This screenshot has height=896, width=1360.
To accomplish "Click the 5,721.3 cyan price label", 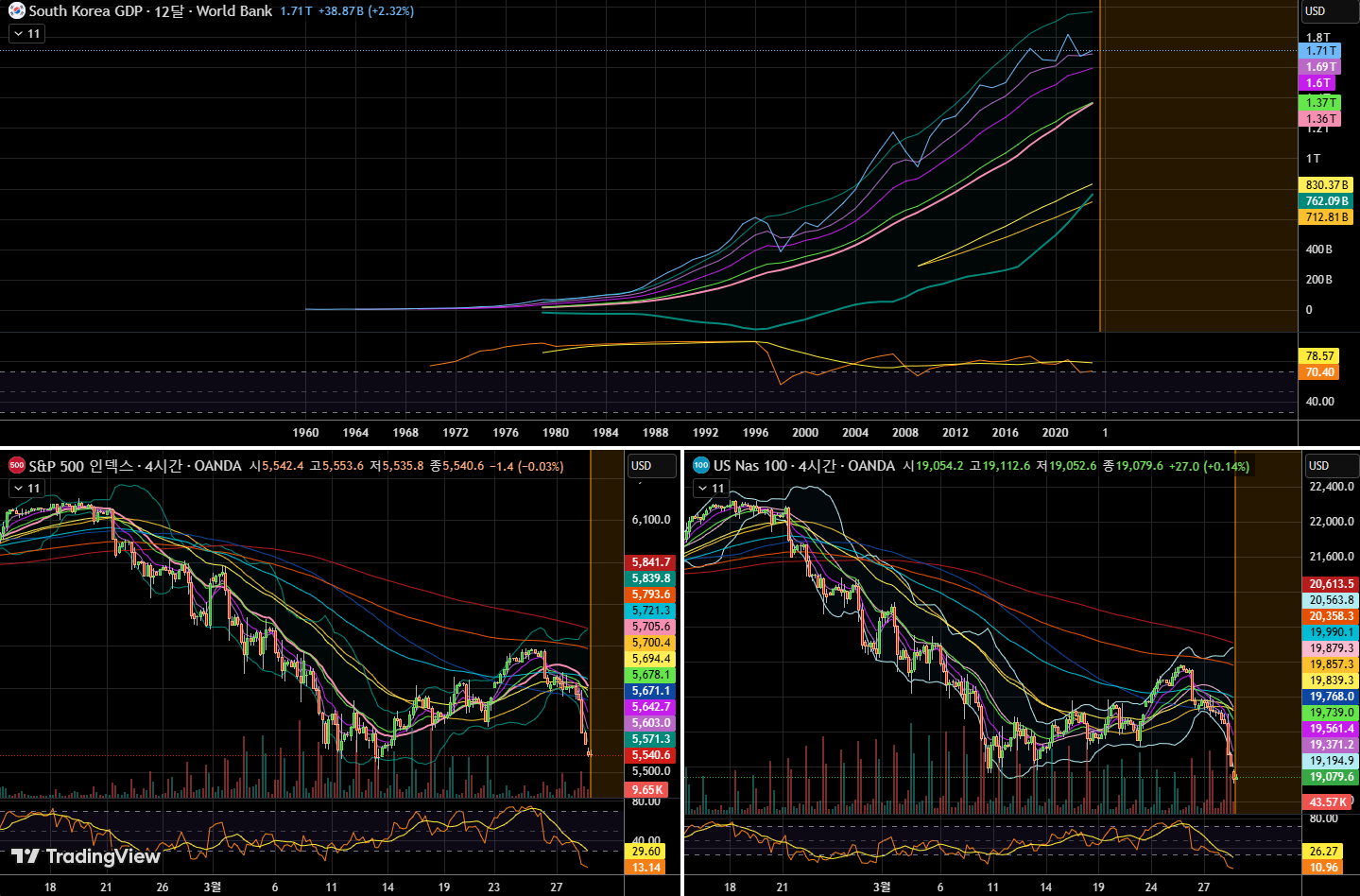I will click(x=650, y=611).
